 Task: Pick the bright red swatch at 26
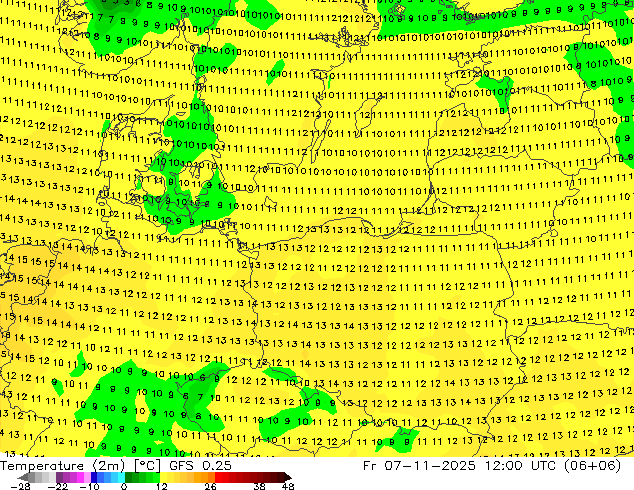218,477
